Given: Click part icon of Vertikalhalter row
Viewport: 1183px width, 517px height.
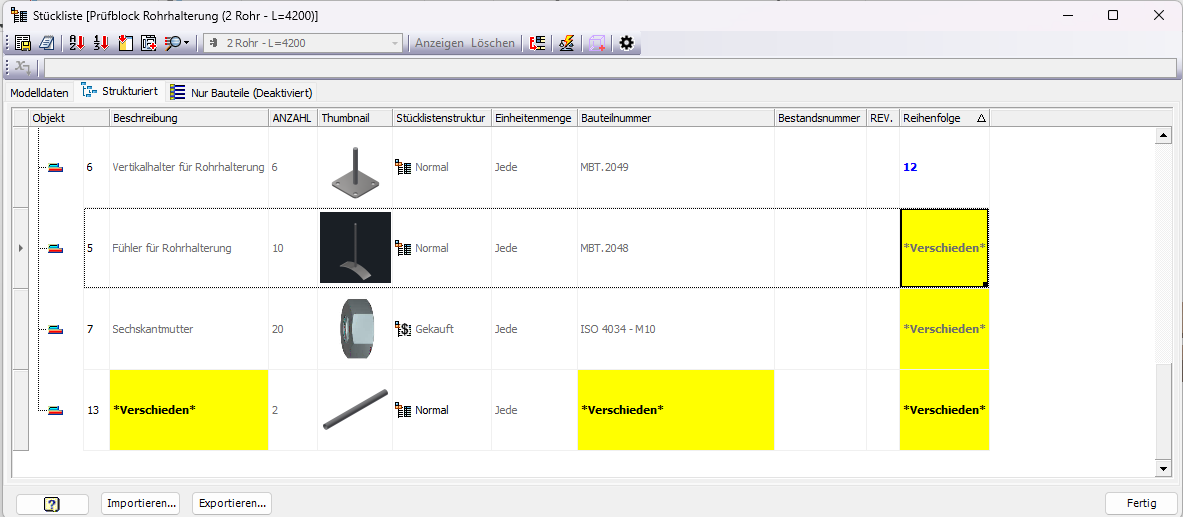Looking at the screenshot, I should (55, 168).
